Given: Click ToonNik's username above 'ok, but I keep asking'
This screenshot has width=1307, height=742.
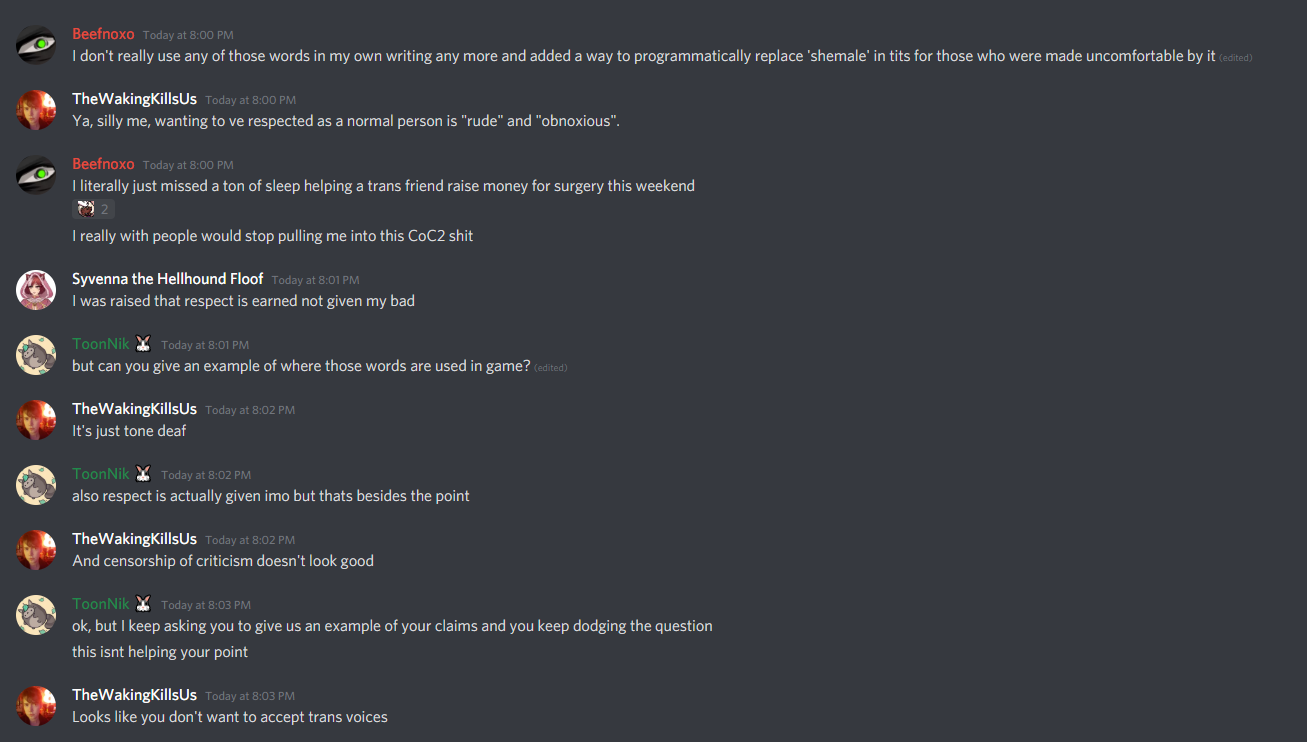Looking at the screenshot, I should pyautogui.click(x=101, y=604).
